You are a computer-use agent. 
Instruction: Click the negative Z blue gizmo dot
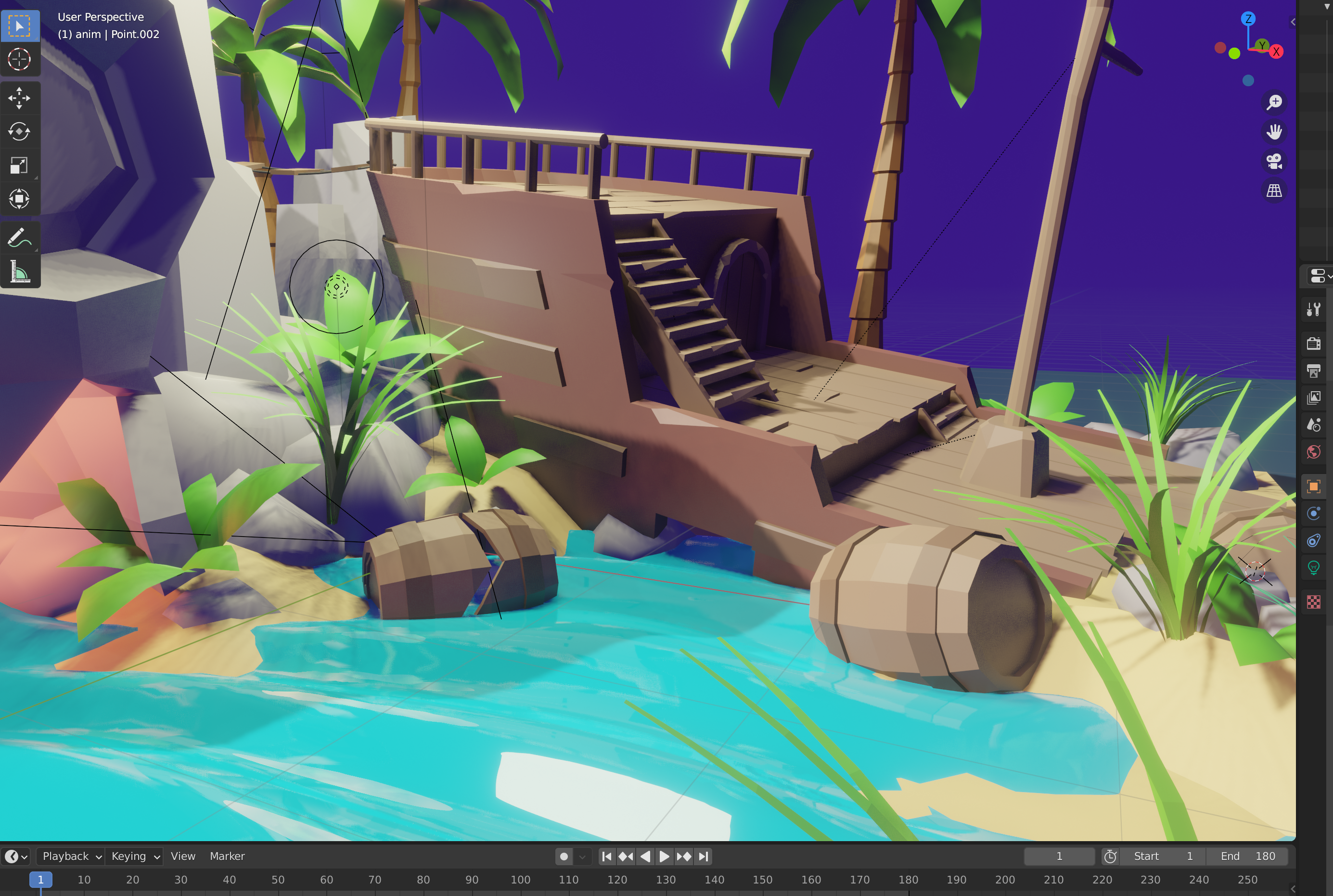coord(1248,80)
